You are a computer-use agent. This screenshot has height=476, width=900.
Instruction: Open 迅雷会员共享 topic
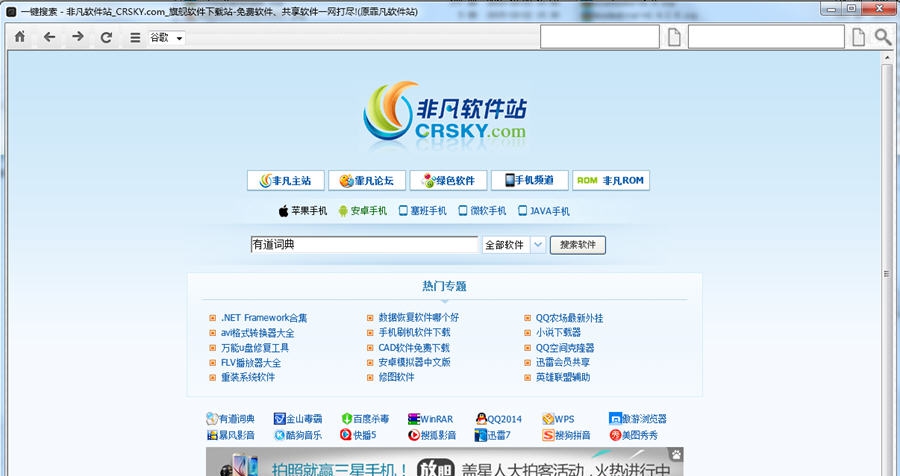563,362
